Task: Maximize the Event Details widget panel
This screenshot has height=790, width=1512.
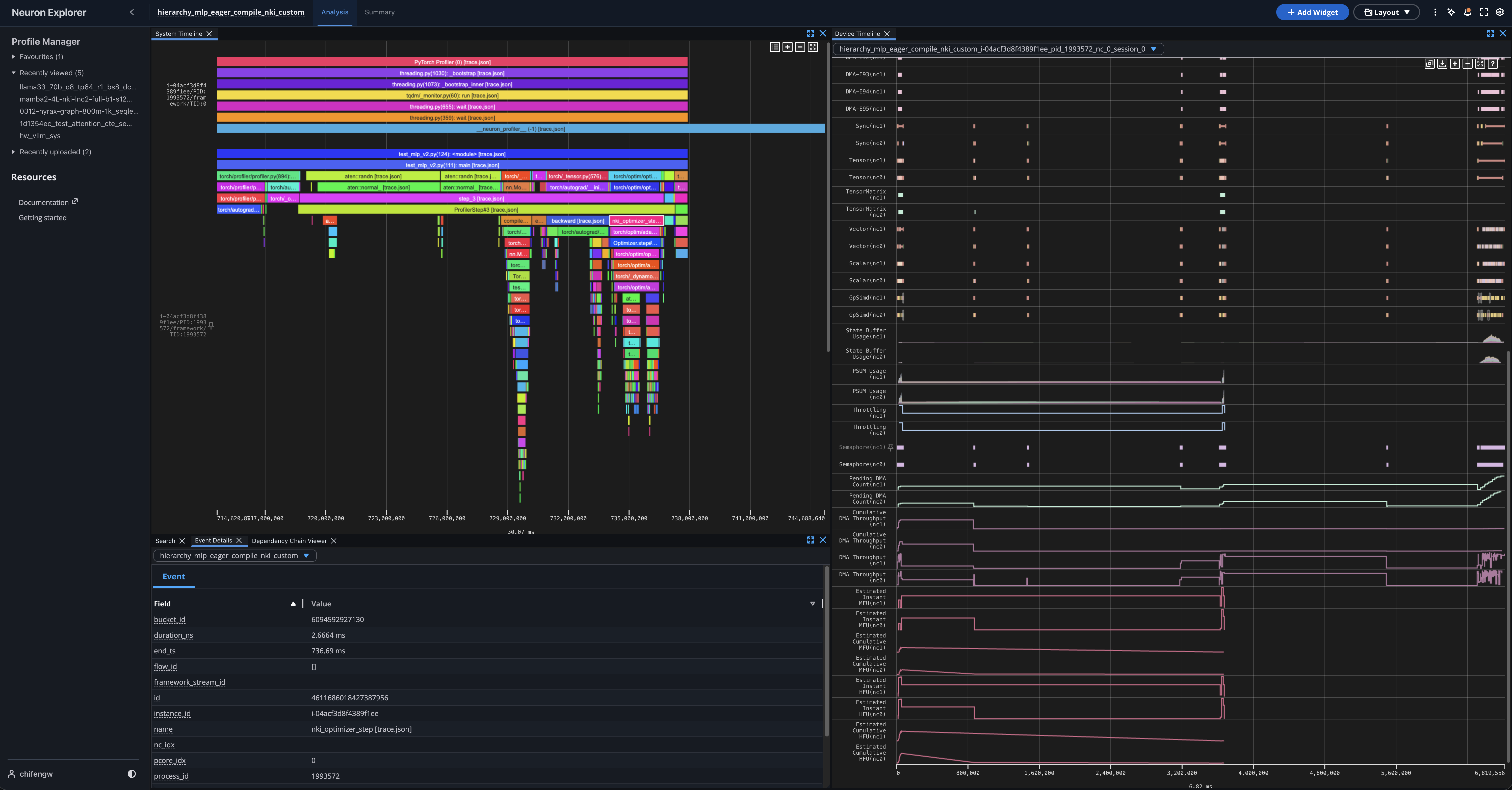Action: pyautogui.click(x=811, y=540)
